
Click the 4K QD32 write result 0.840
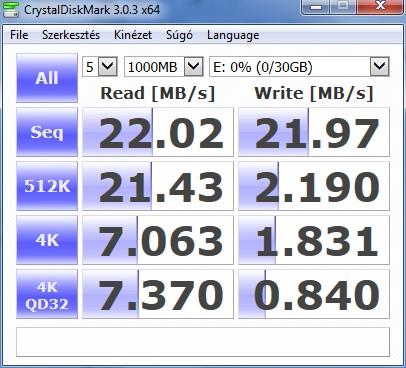(x=314, y=294)
